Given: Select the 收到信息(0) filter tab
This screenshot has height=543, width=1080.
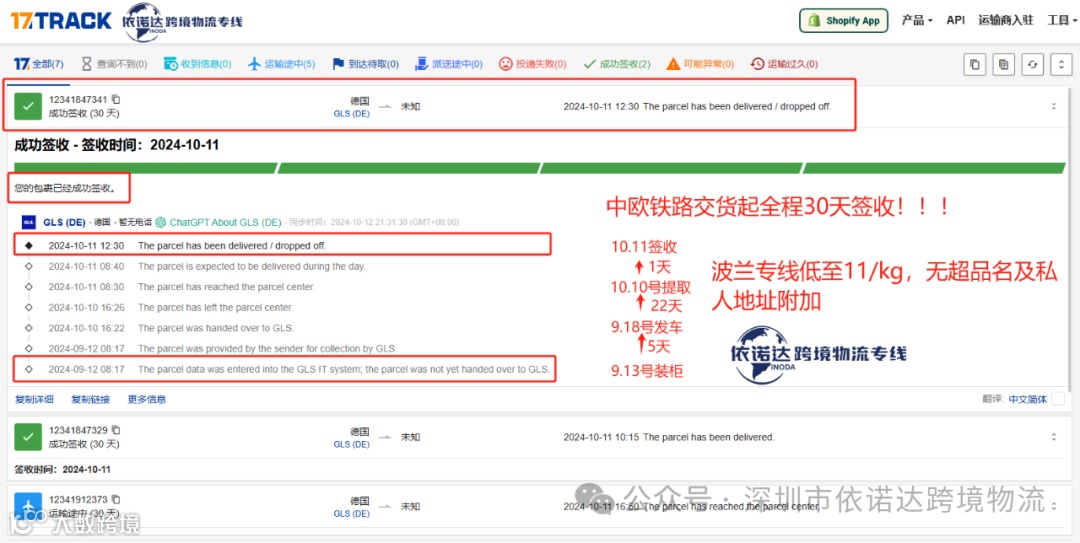Looking at the screenshot, I should click(x=197, y=64).
